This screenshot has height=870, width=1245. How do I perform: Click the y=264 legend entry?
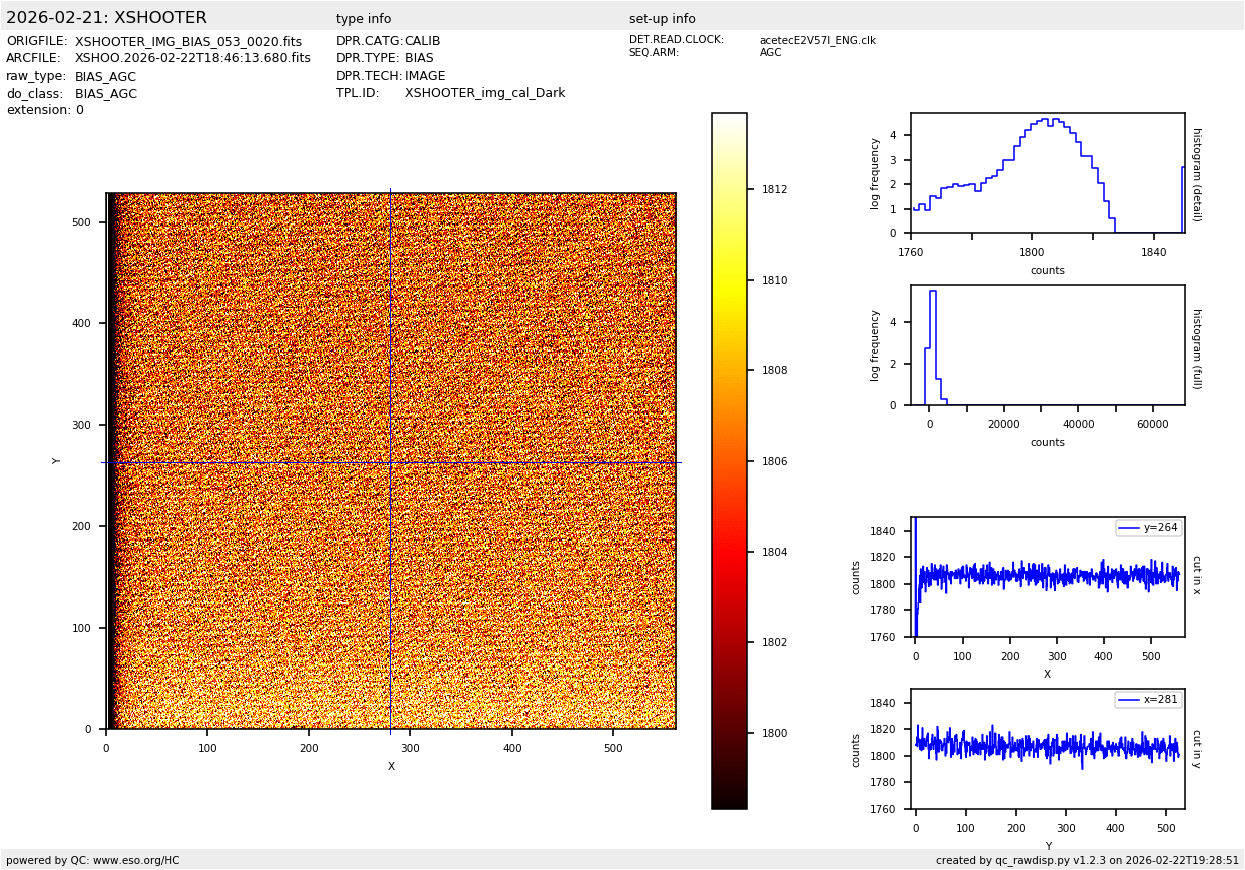[x=1148, y=528]
